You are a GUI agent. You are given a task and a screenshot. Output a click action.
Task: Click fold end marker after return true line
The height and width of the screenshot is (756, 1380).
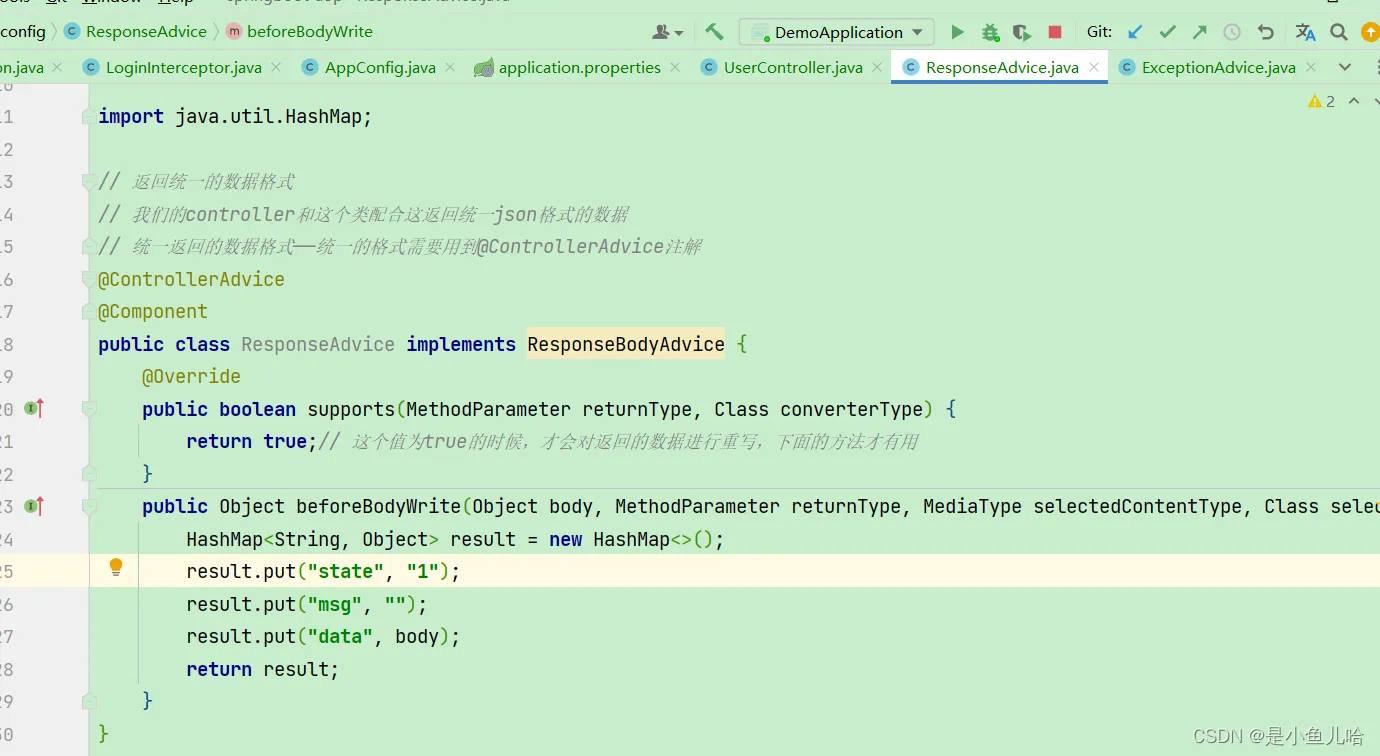(x=89, y=473)
